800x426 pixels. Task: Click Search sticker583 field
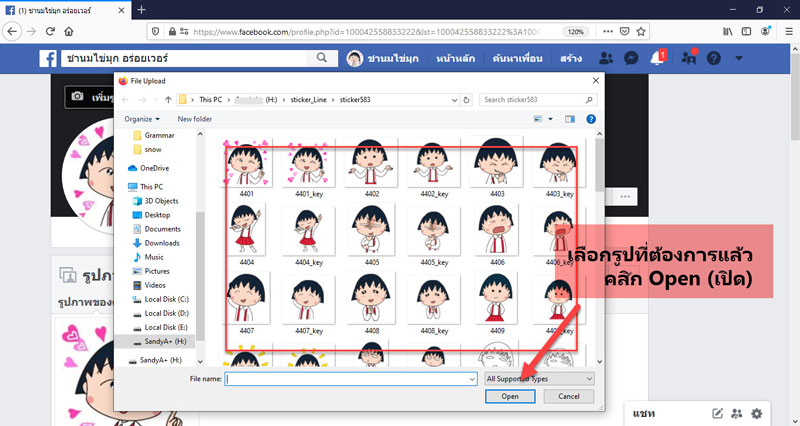coord(538,100)
